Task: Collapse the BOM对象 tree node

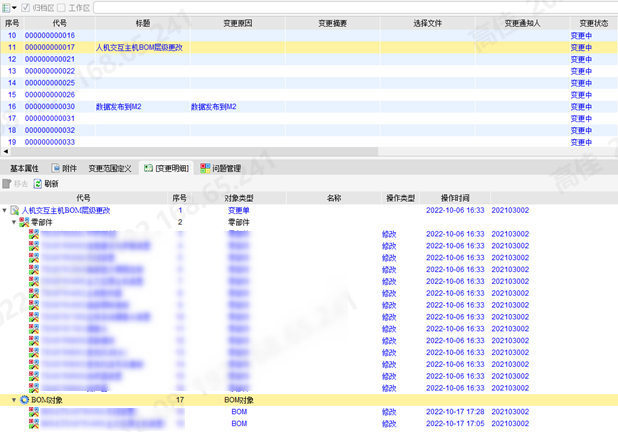Action: (x=14, y=400)
